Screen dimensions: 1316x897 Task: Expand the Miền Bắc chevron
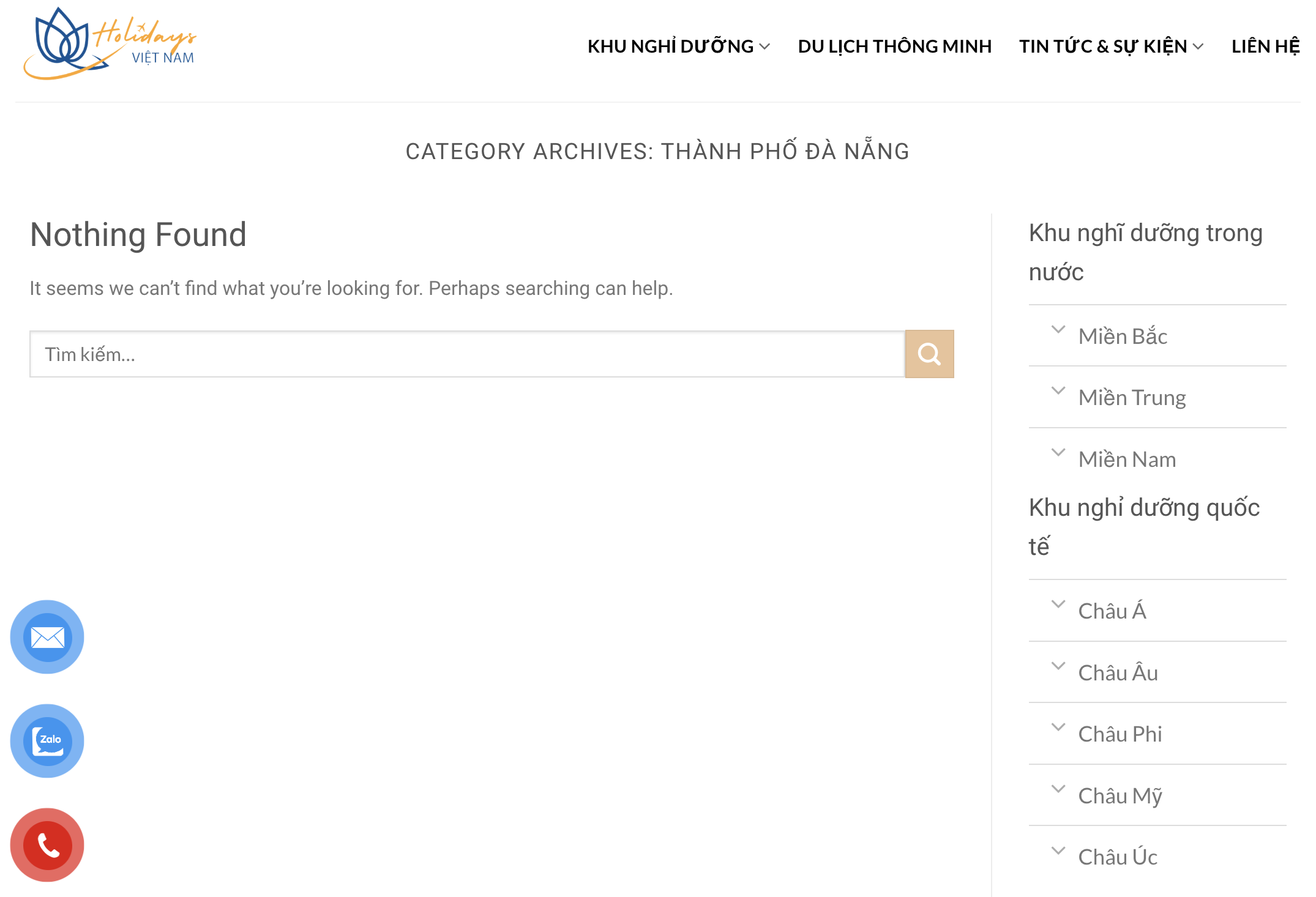click(x=1058, y=330)
